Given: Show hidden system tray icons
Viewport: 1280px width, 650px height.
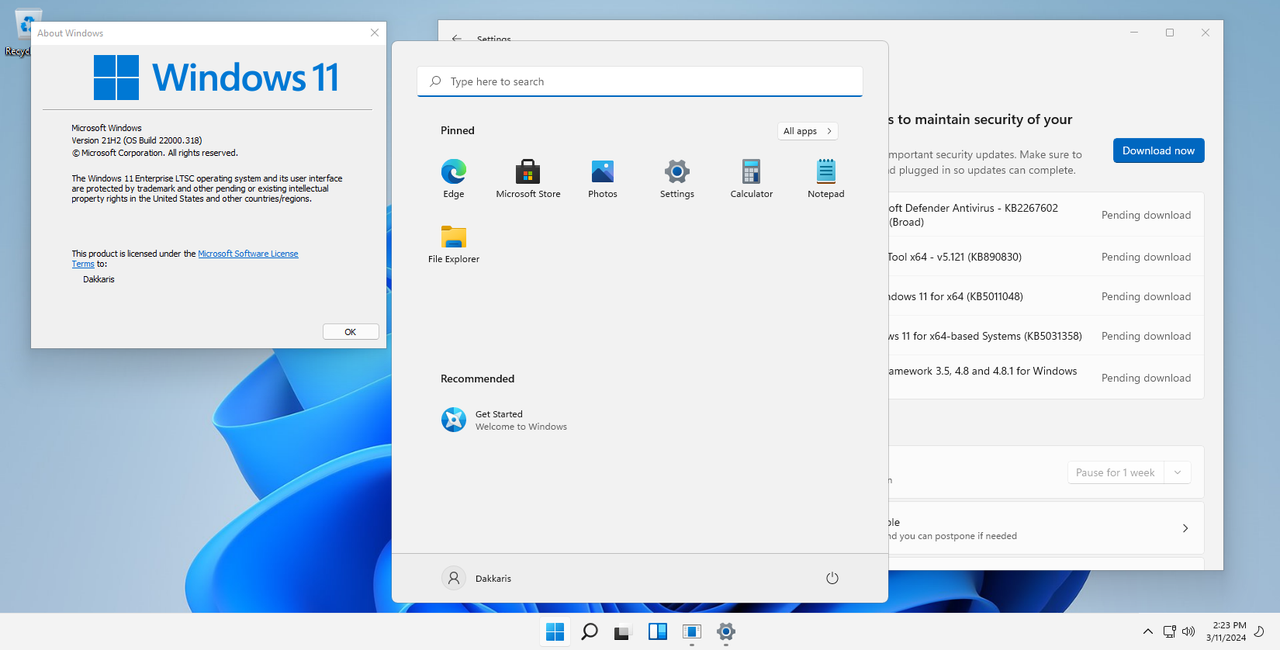Looking at the screenshot, I should (x=1147, y=632).
